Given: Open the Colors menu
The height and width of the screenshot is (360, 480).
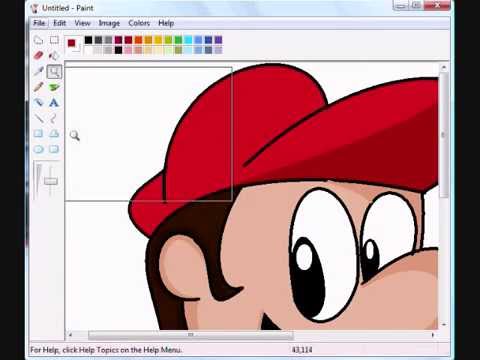Looking at the screenshot, I should [139, 23].
